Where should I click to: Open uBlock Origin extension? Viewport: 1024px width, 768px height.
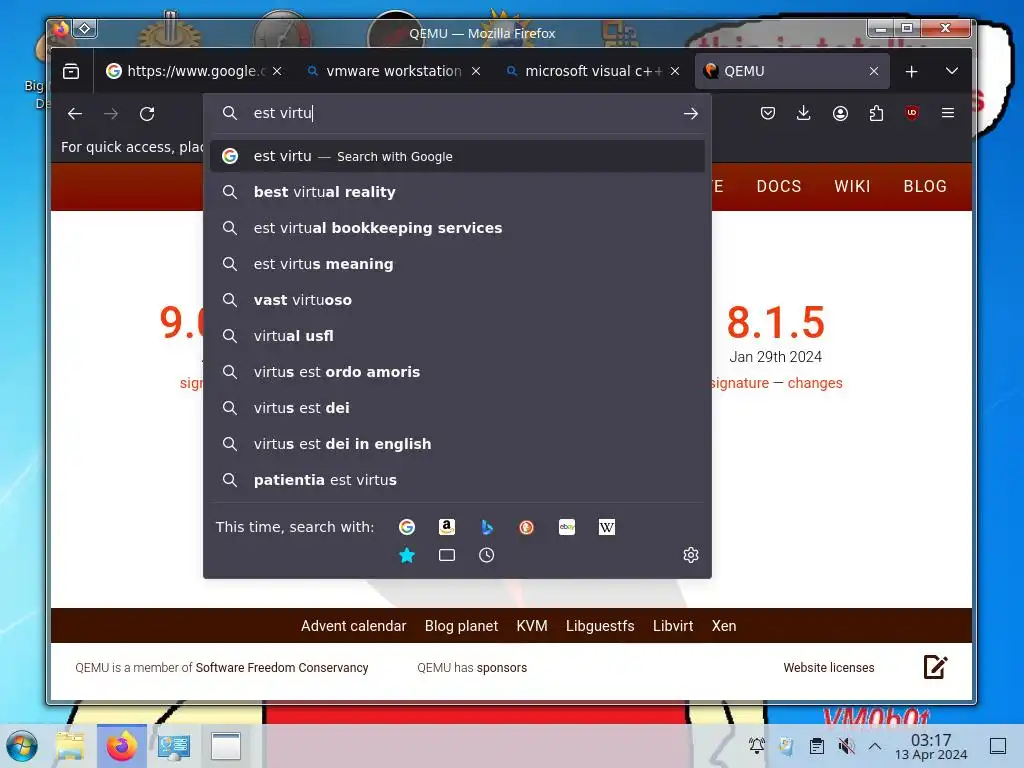(x=912, y=113)
